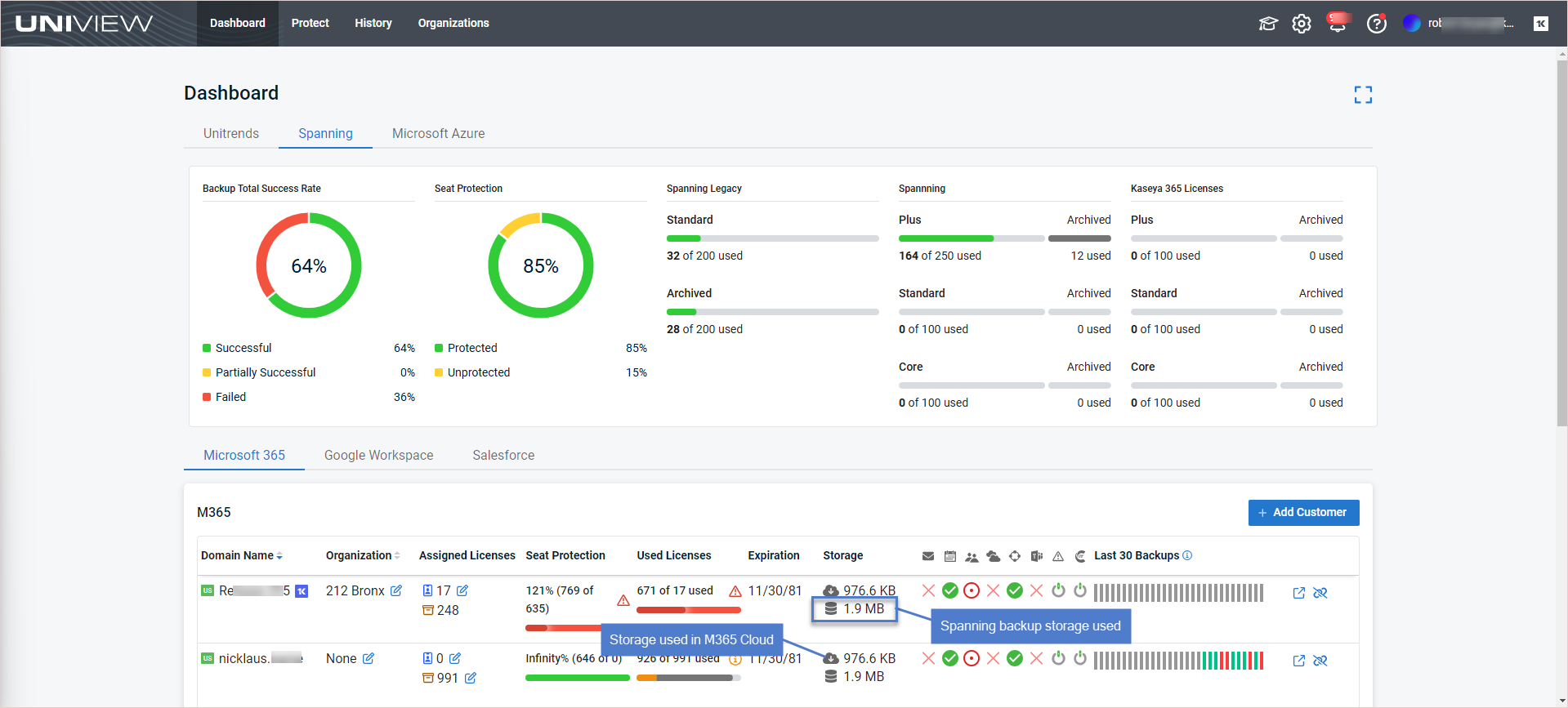Click info icon beside Last 30 Backups

1187,555
